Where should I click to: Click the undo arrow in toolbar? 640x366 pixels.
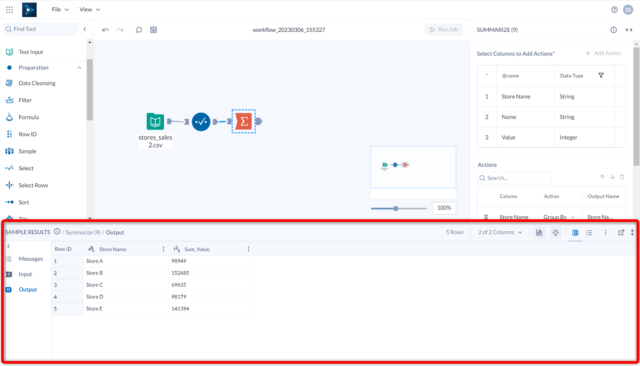105,30
